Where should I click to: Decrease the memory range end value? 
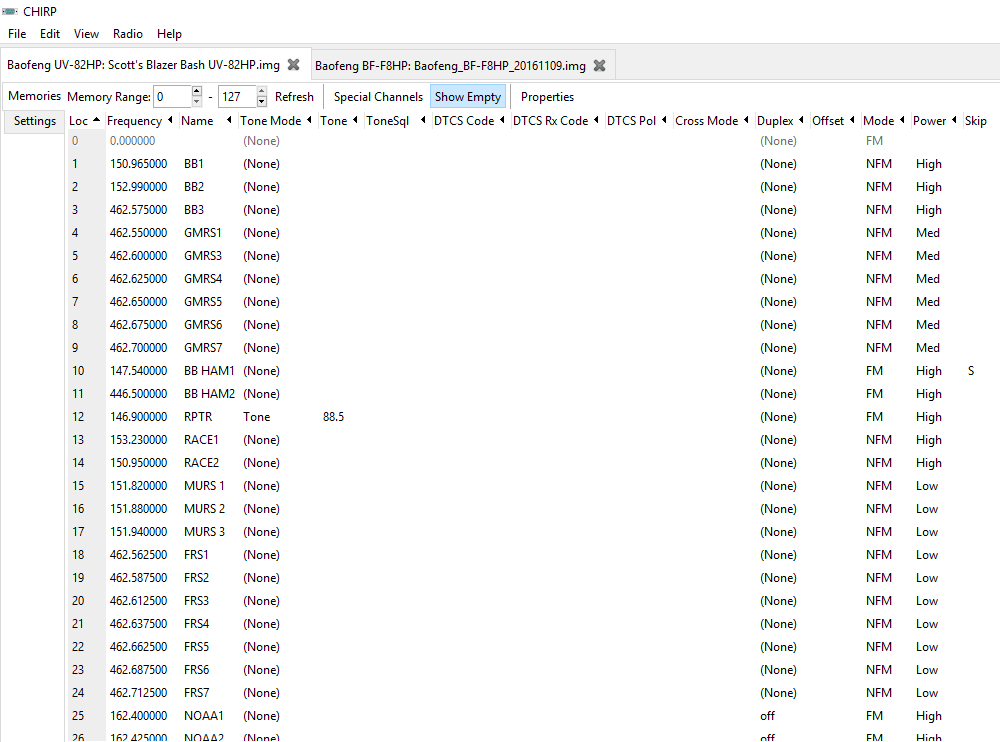point(261,101)
